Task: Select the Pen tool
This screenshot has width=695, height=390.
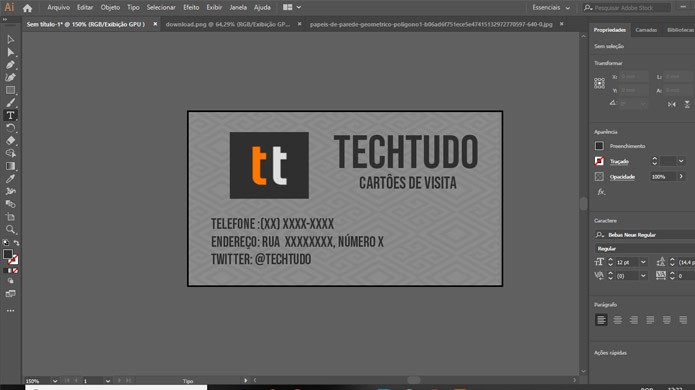Action: point(10,65)
